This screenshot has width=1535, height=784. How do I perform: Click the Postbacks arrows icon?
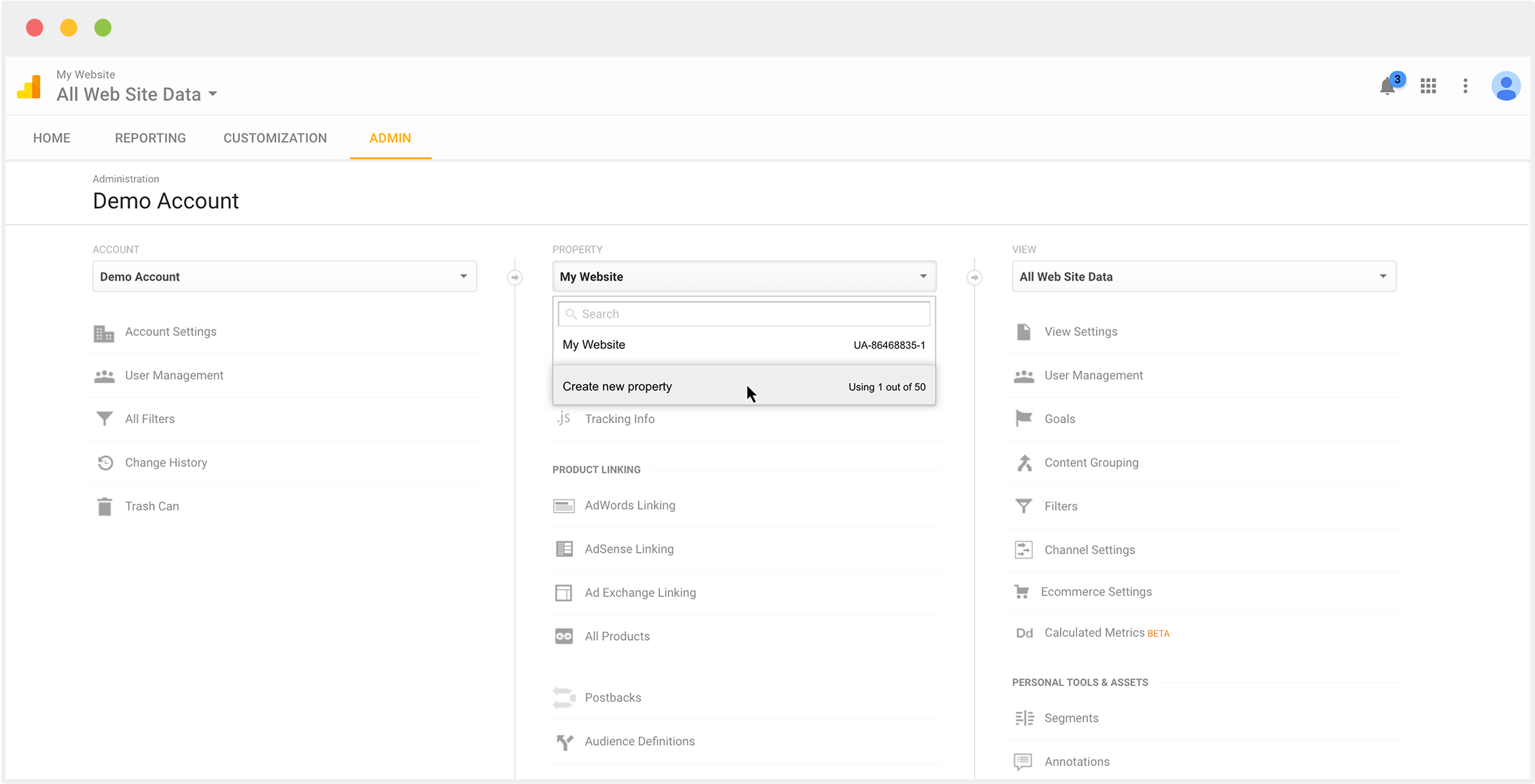[x=564, y=697]
